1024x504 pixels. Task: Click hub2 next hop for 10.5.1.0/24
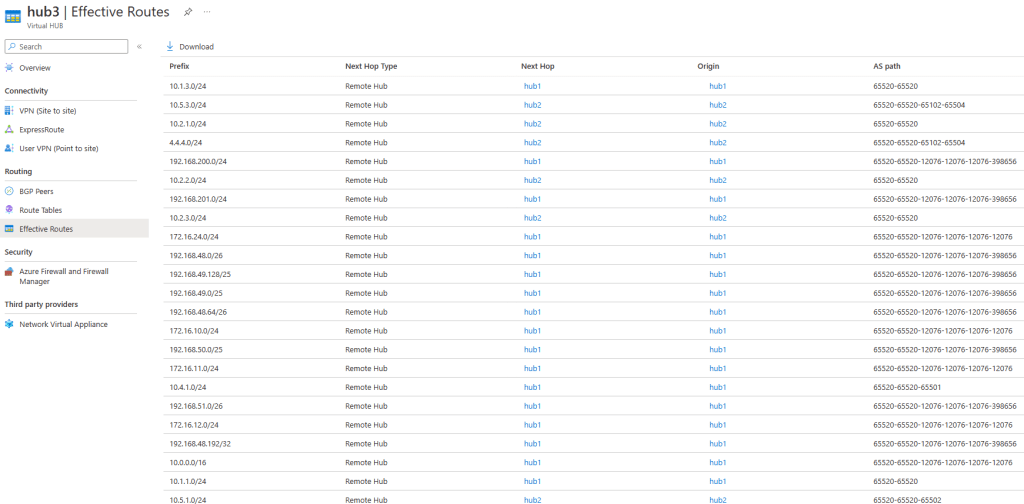click(532, 499)
